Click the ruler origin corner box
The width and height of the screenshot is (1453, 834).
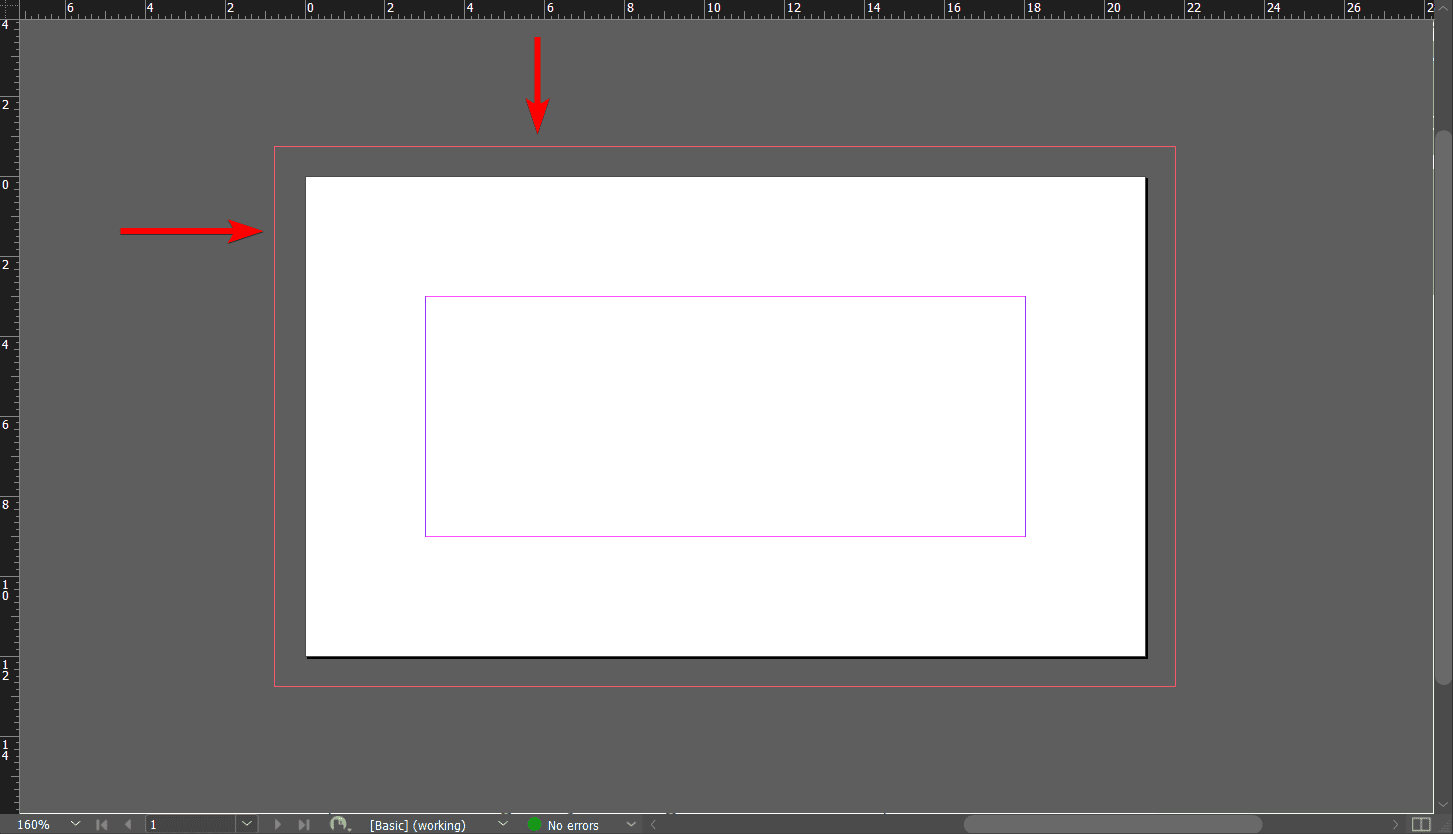point(9,9)
